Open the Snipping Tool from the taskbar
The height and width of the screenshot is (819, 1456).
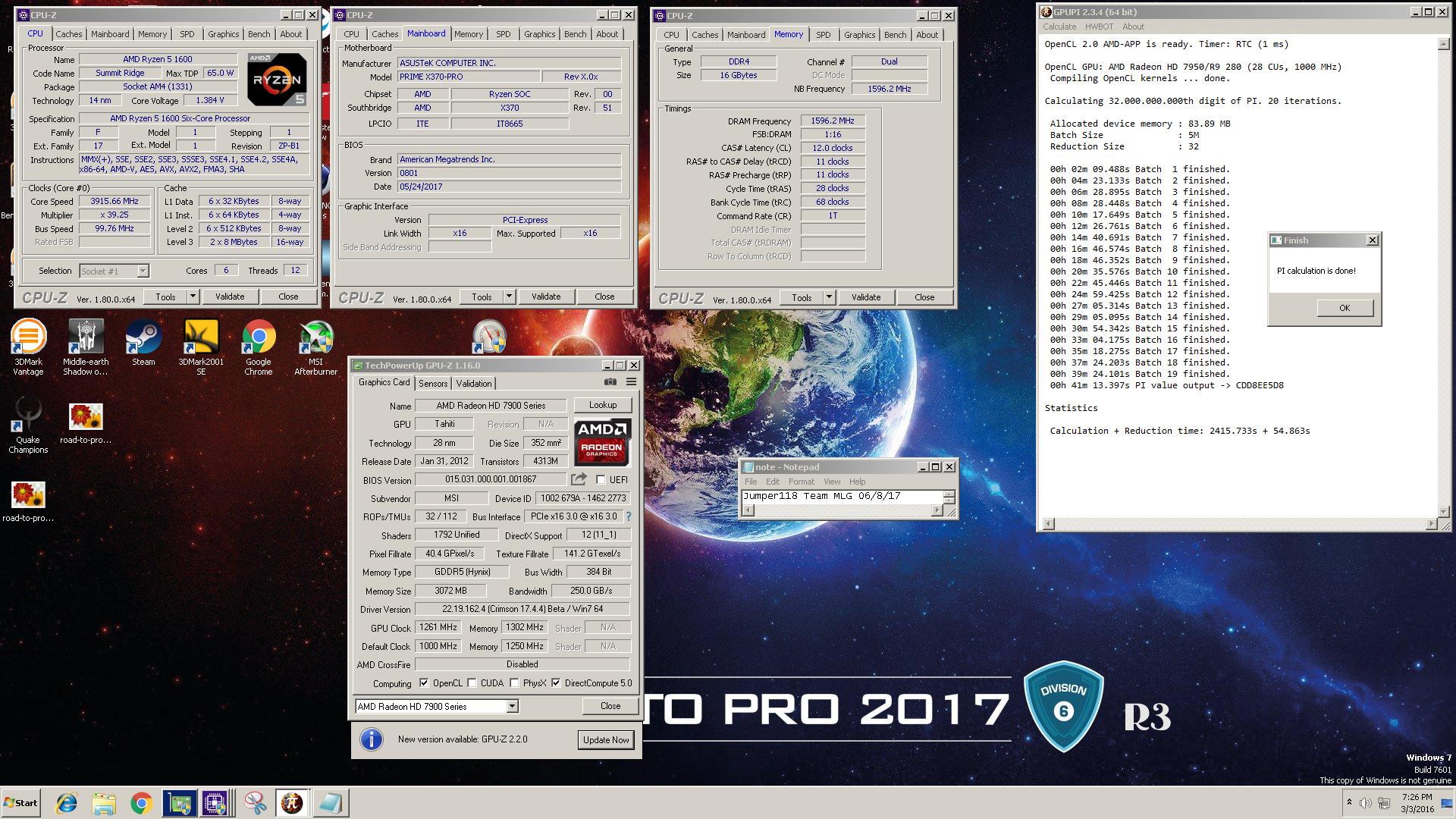click(x=255, y=803)
